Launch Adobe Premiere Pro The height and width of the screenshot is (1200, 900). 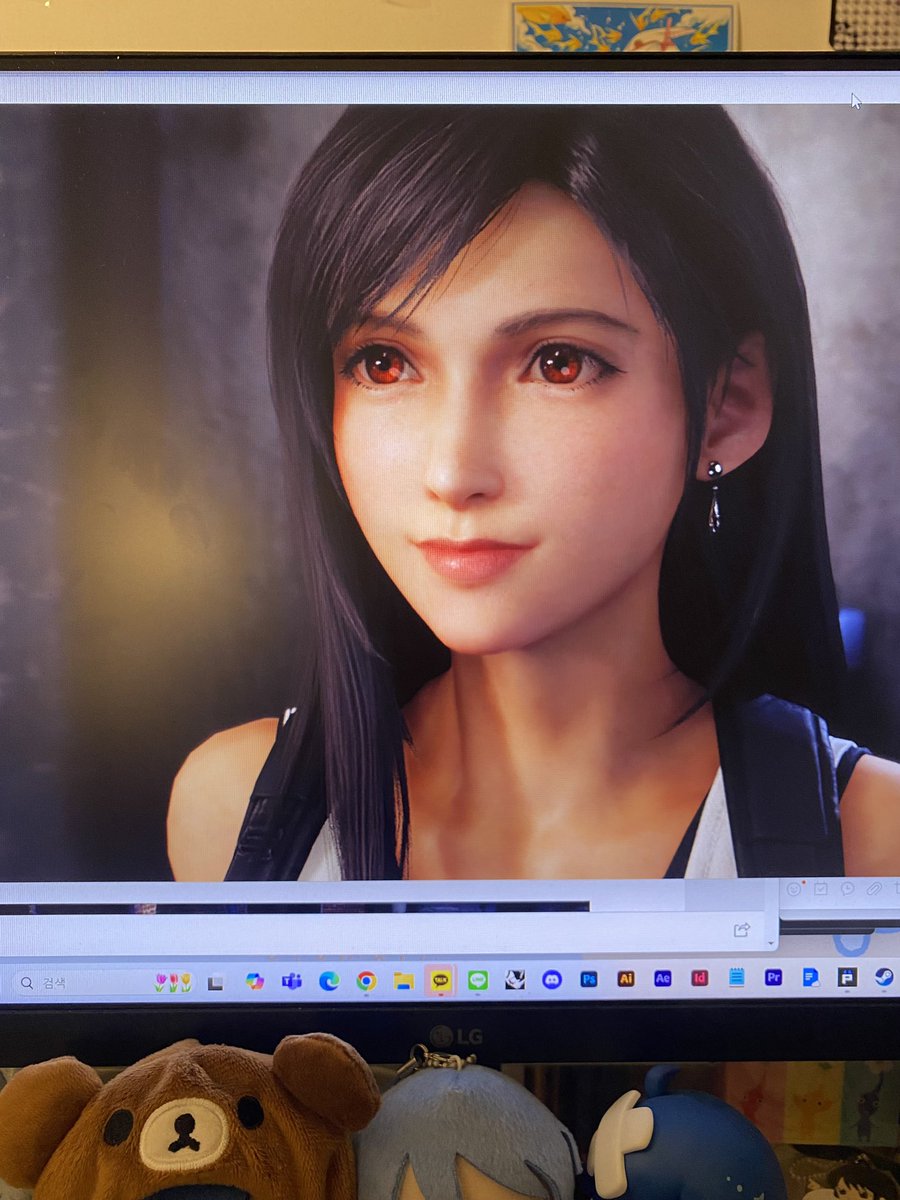pos(773,977)
